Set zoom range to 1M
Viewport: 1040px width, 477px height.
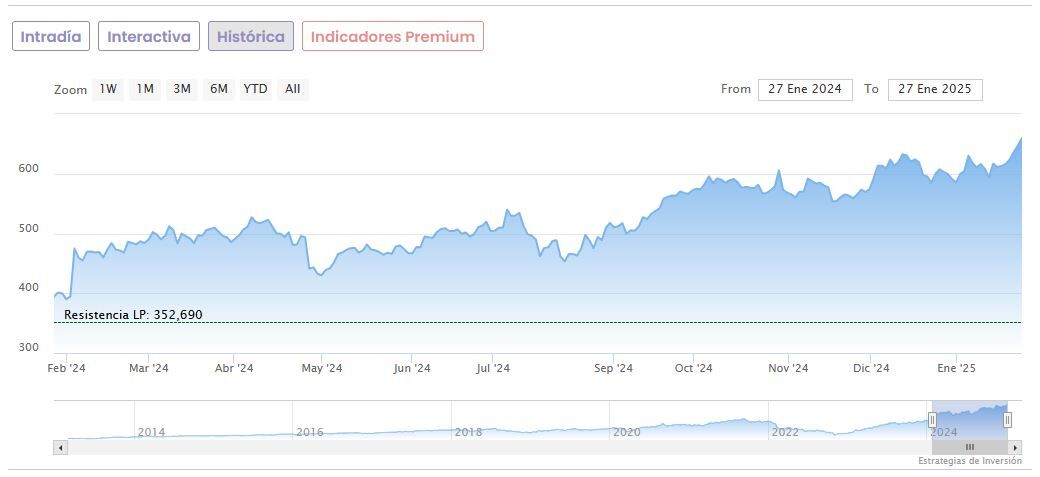pyautogui.click(x=145, y=89)
